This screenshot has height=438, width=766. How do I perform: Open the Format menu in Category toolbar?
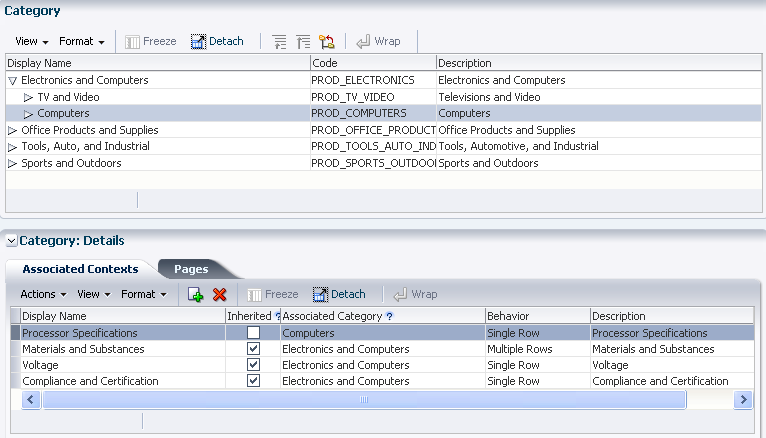pyautogui.click(x=82, y=42)
